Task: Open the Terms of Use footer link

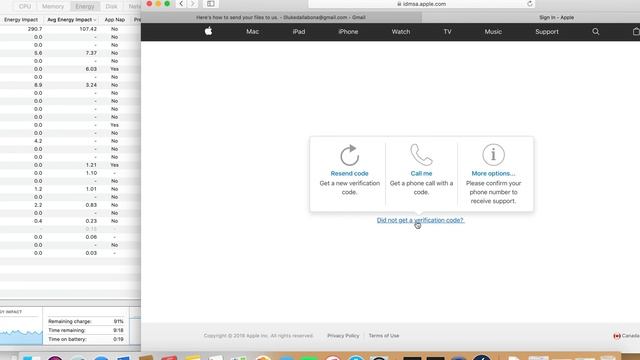Action: click(x=384, y=336)
